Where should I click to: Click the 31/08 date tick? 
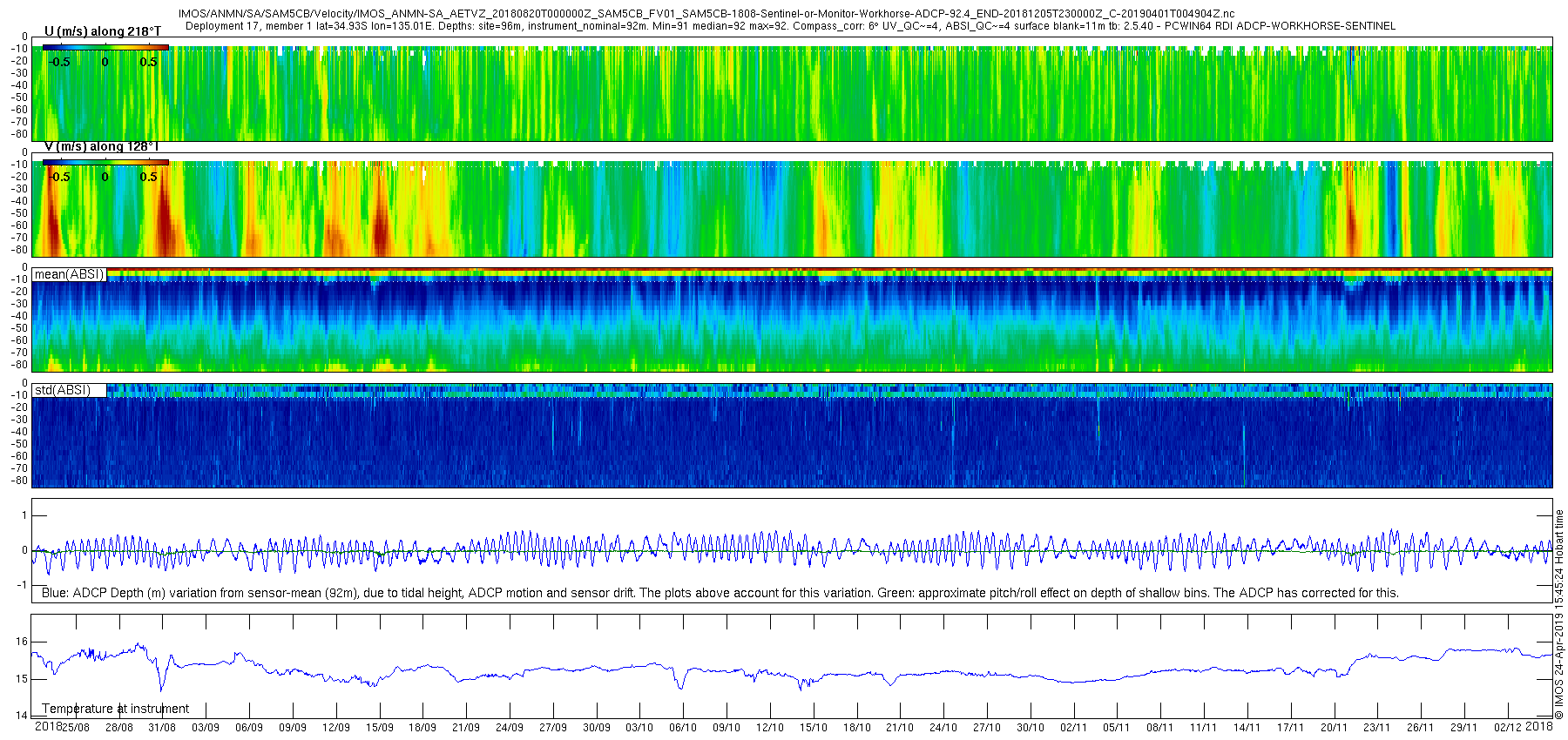coord(162,728)
